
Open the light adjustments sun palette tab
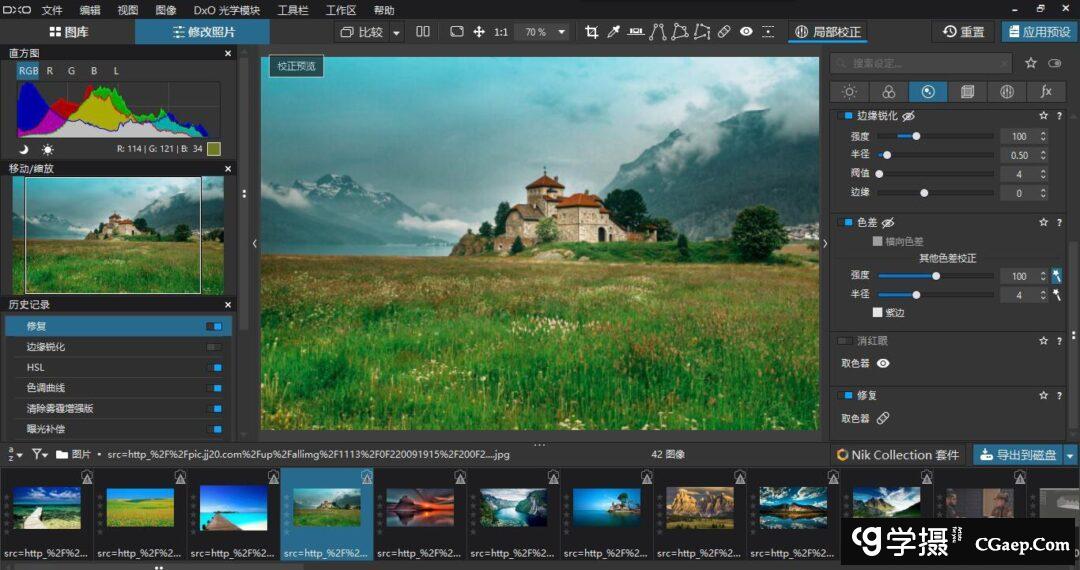849,92
